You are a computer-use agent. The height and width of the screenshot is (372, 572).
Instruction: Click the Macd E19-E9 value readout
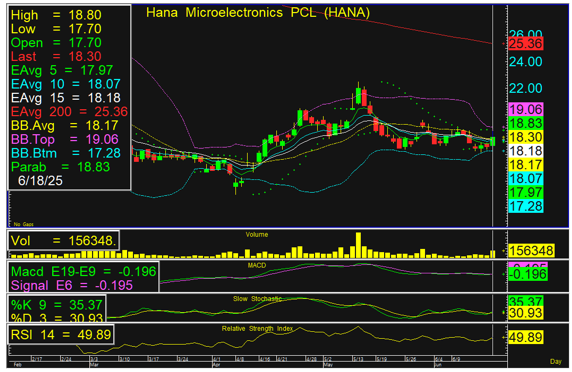click(x=83, y=272)
